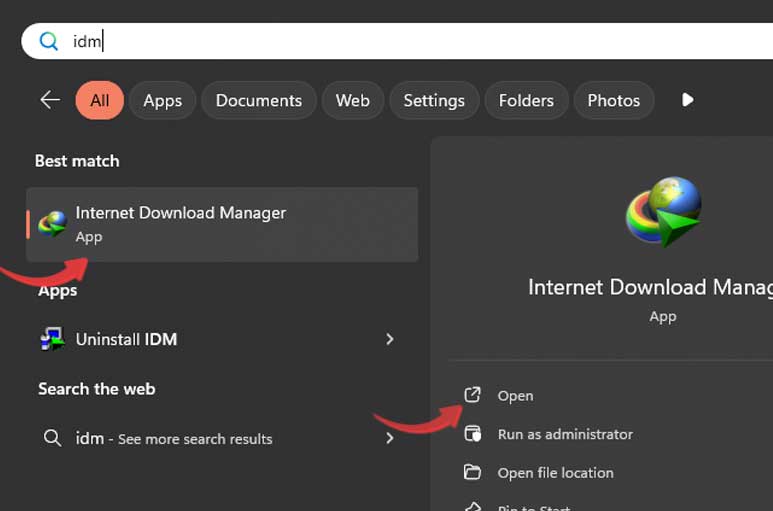The image size is (773, 511).
Task: Switch to the Documents filter tab
Action: pos(259,101)
